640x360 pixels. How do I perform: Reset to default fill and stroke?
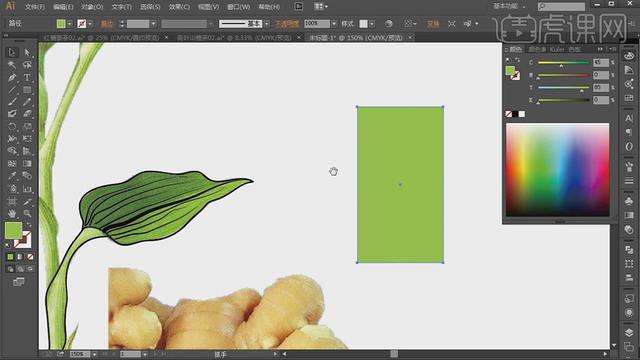pos(7,245)
